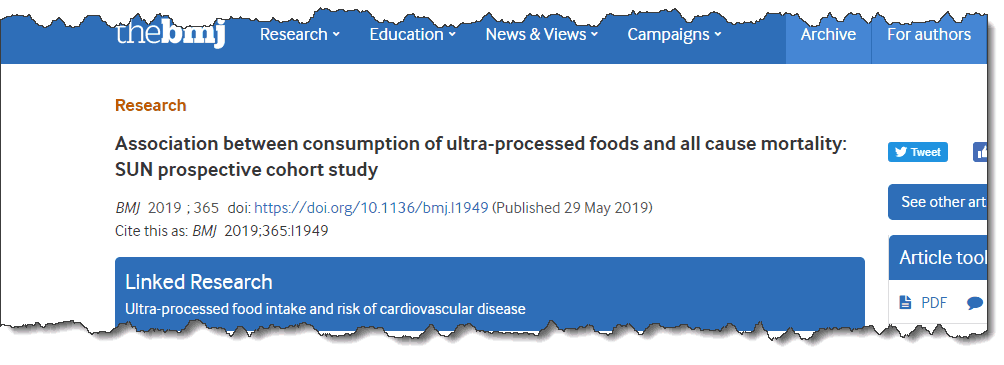The width and height of the screenshot is (1004, 365).
Task: Click the thebmj logo
Action: coord(170,34)
